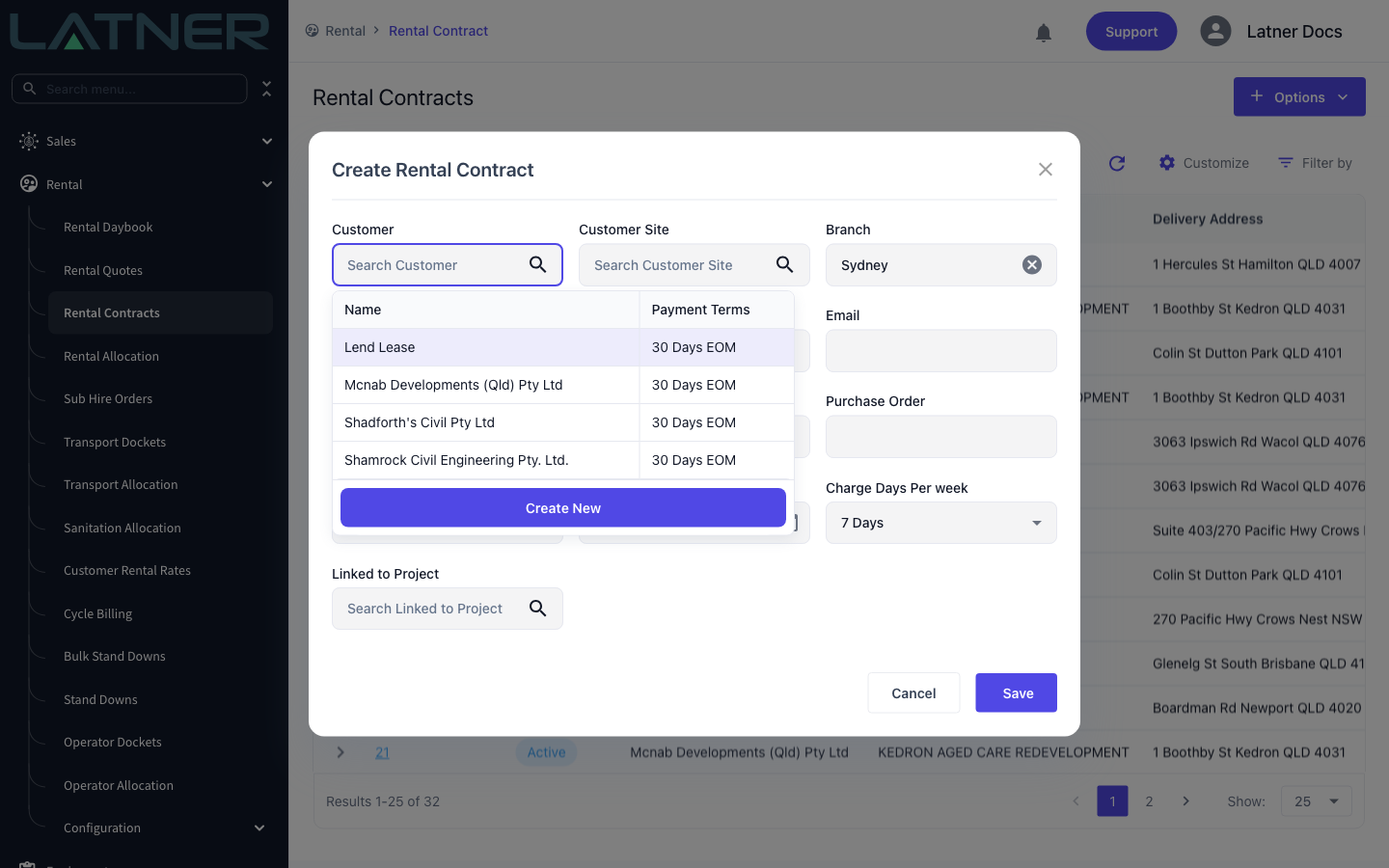Open the user avatar icon
The height and width of the screenshot is (868, 1389).
pyautogui.click(x=1215, y=31)
